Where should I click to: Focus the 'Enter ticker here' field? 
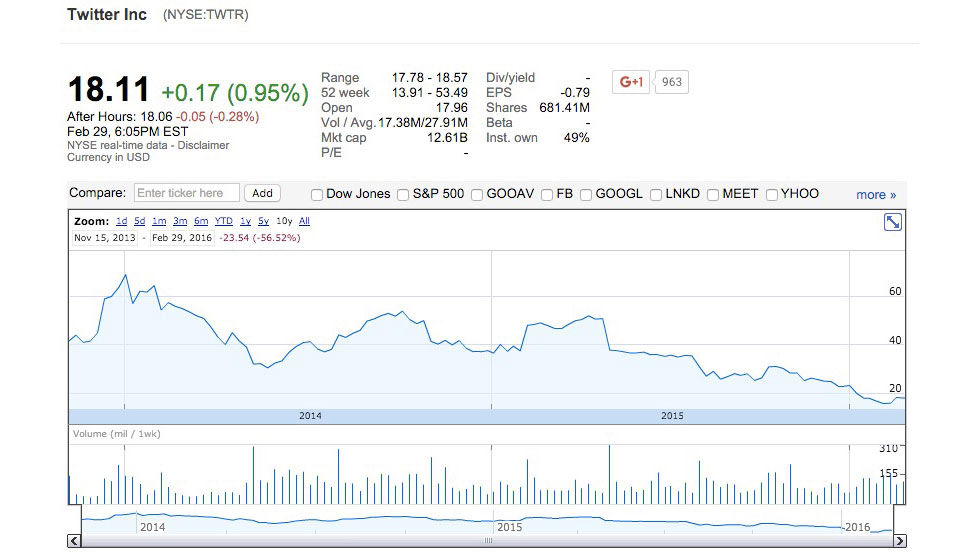coord(186,193)
